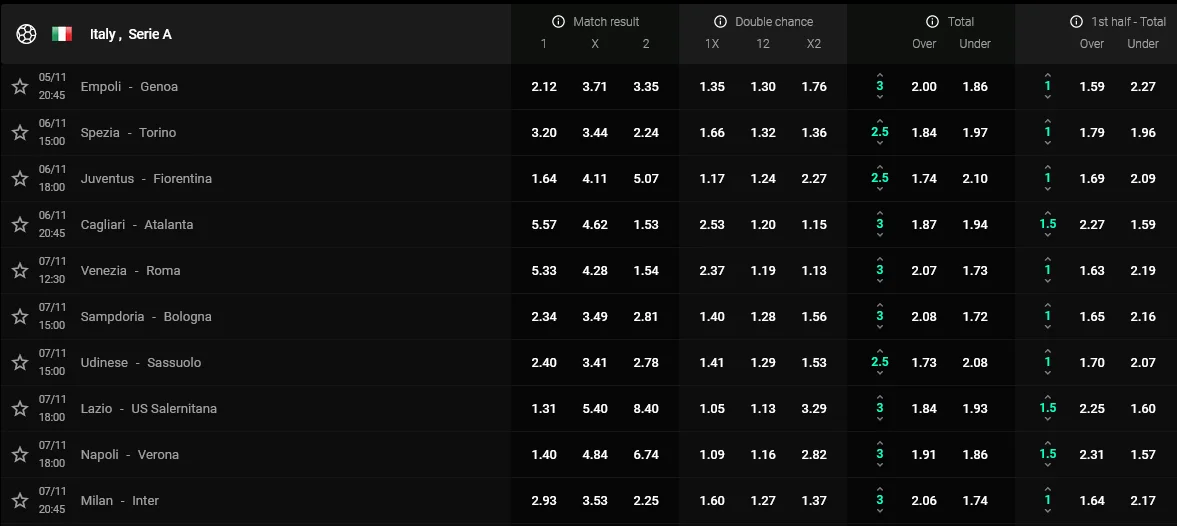Click the soccer ball sport icon
Image resolution: width=1177 pixels, height=526 pixels.
(x=26, y=34)
